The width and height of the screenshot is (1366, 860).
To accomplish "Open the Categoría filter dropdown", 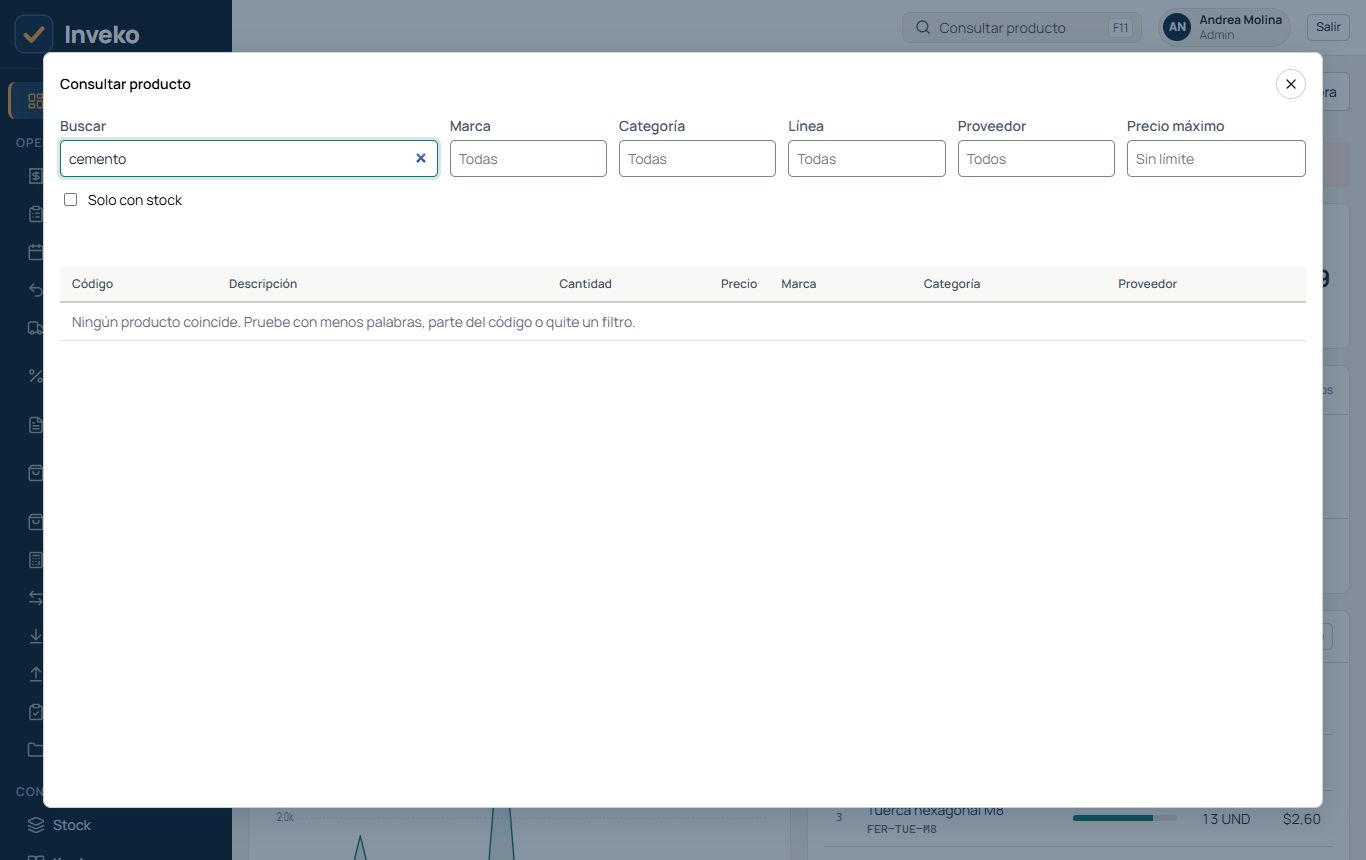I will point(697,159).
